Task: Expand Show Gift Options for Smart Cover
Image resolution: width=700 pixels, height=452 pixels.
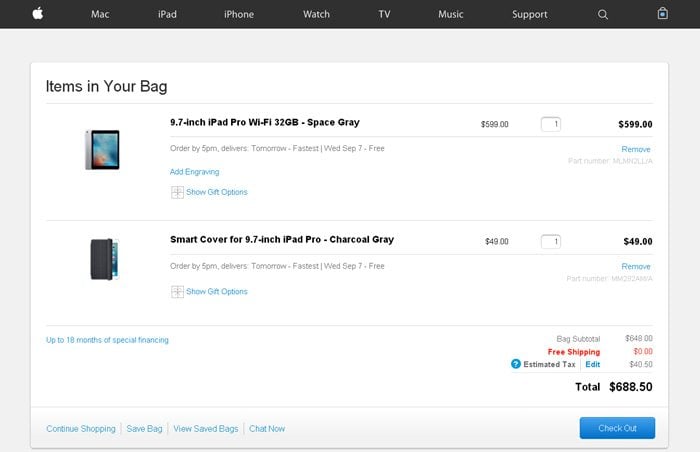Action: [216, 292]
